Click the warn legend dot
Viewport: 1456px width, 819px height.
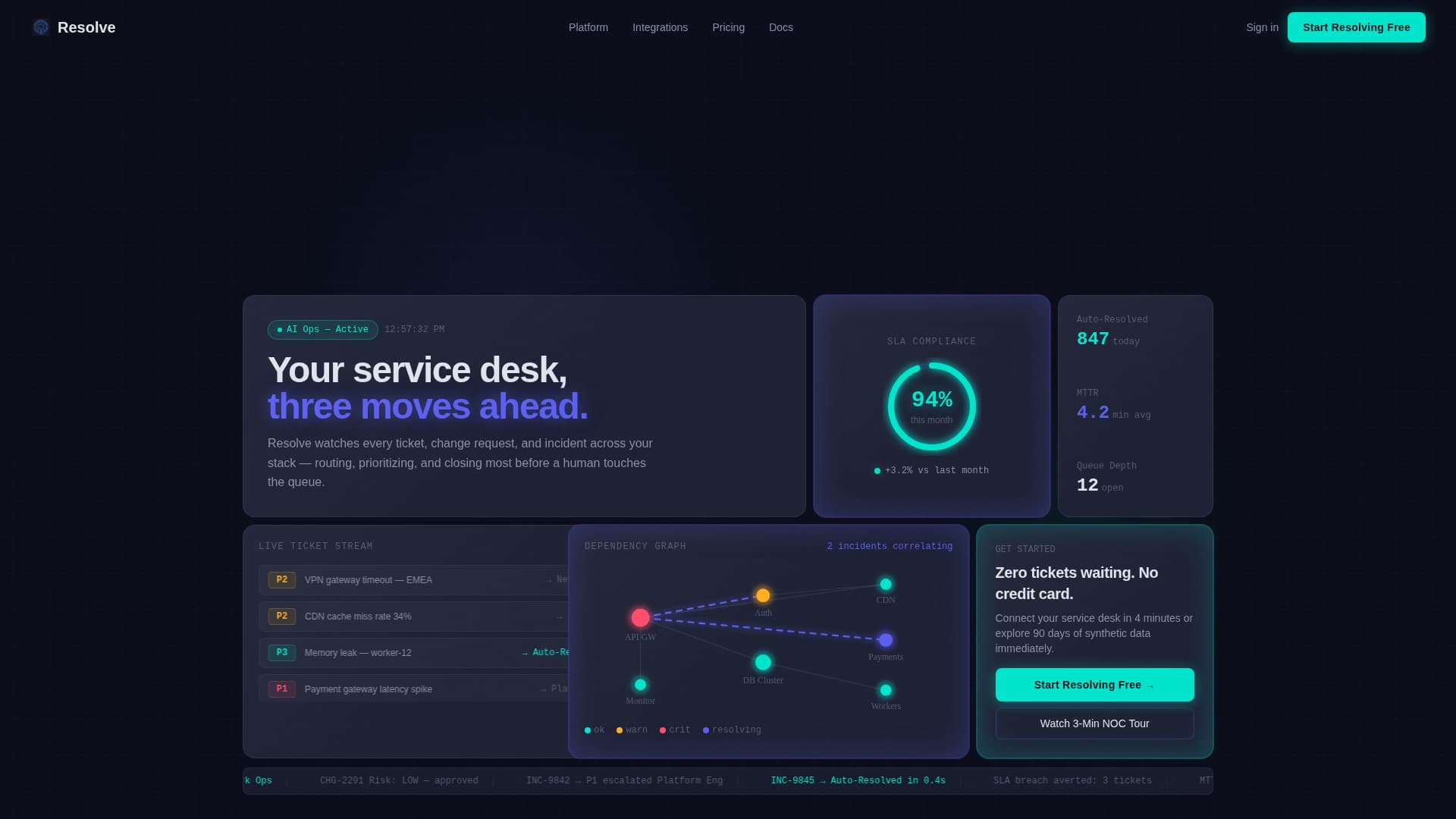coord(620,730)
